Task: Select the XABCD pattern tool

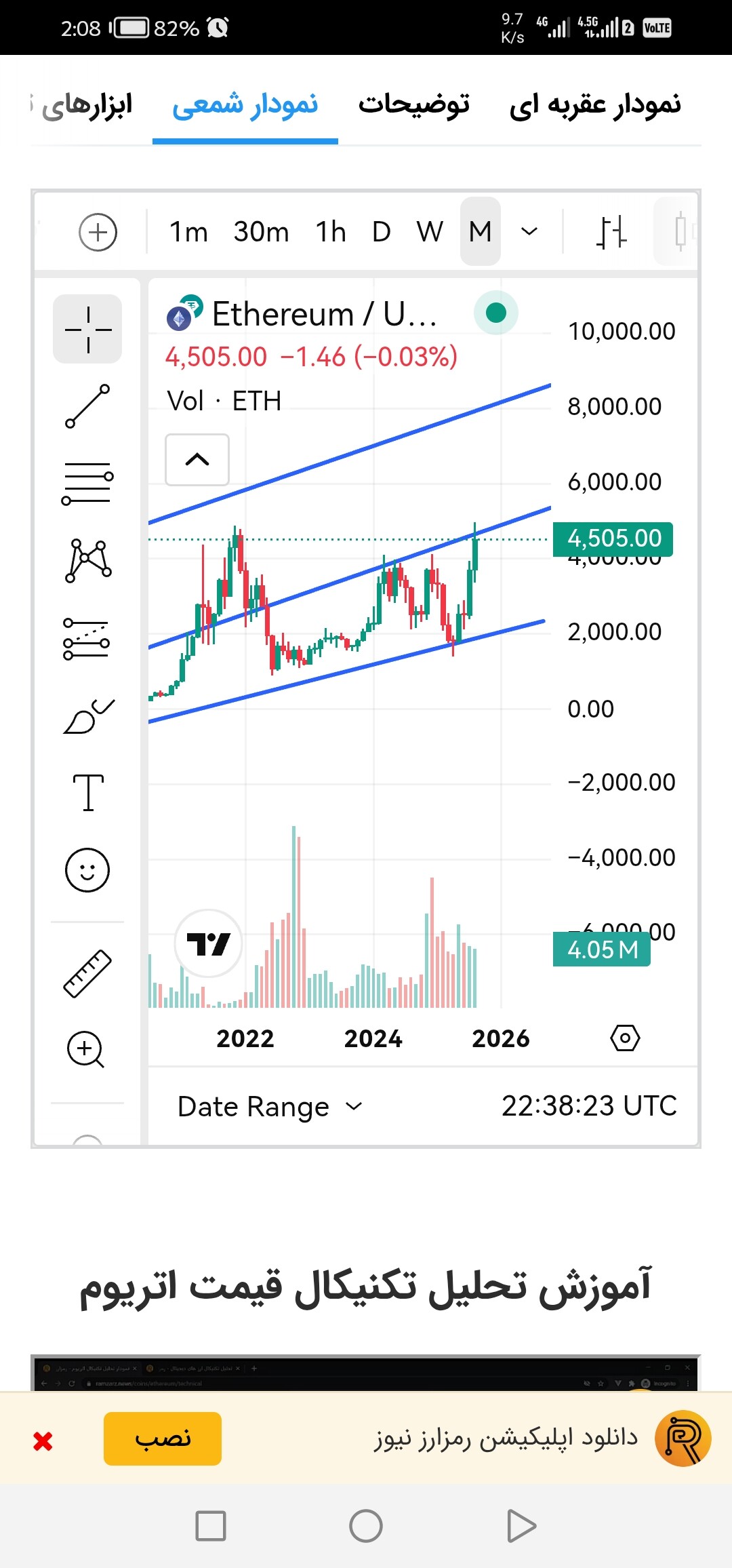Action: click(87, 561)
